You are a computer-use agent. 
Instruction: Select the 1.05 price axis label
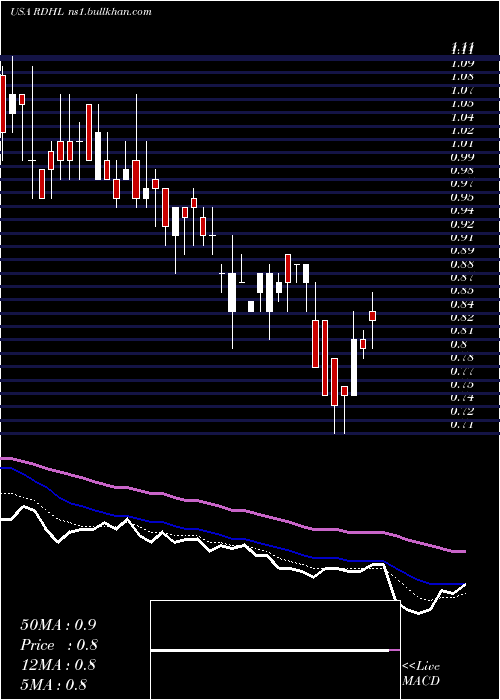point(462,104)
